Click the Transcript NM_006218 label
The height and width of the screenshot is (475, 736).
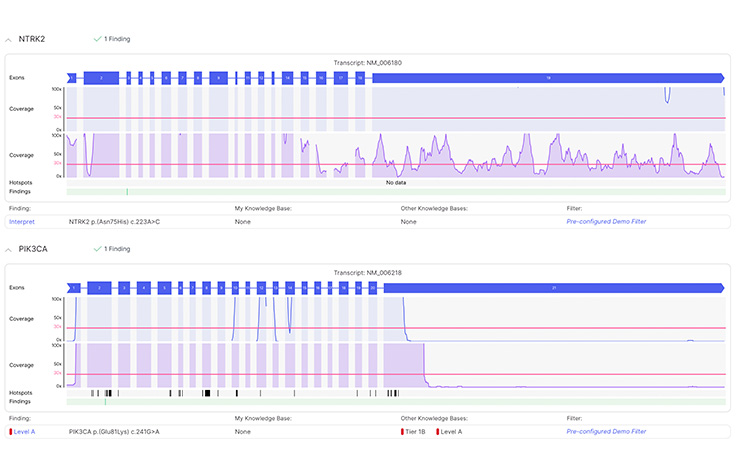pyautogui.click(x=368, y=272)
